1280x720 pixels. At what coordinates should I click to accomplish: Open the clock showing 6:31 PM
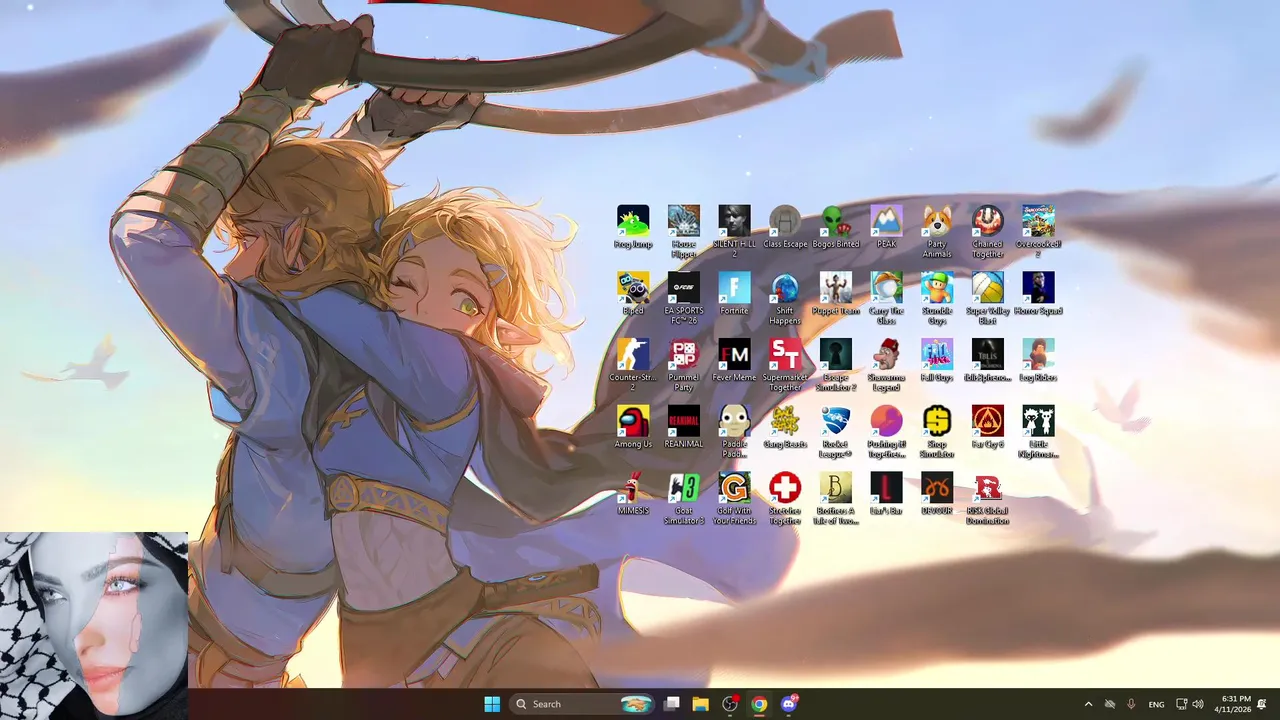tap(1232, 704)
